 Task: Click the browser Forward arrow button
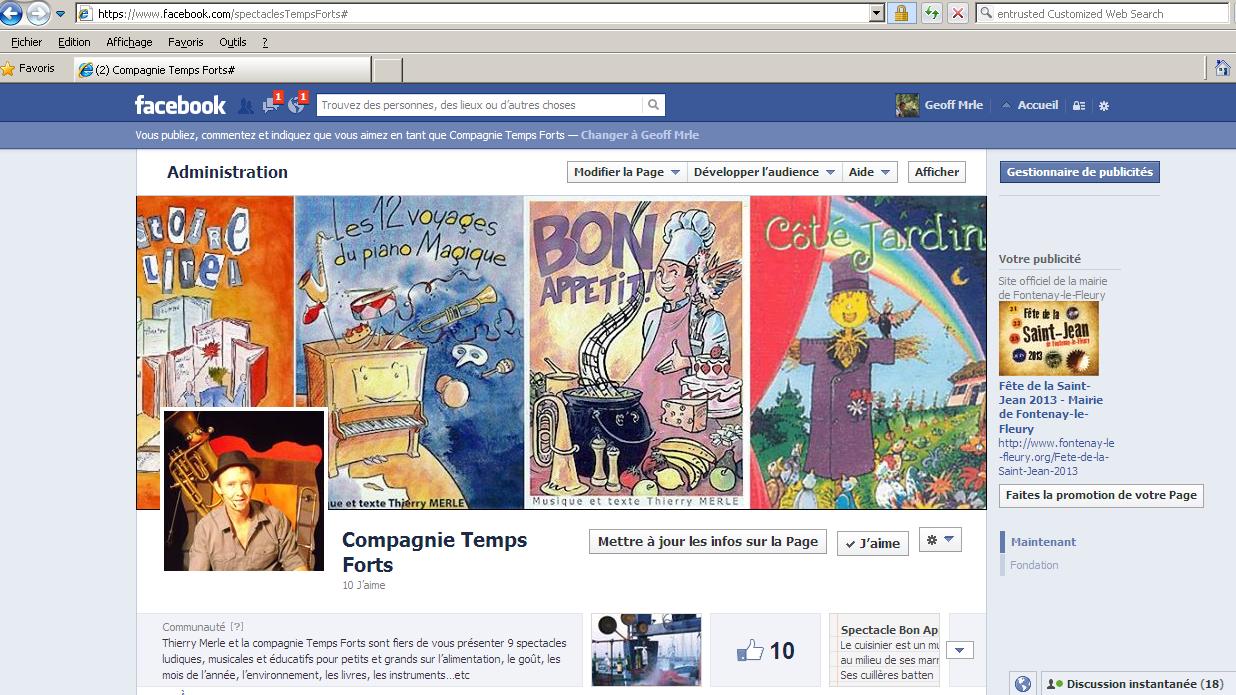click(37, 14)
